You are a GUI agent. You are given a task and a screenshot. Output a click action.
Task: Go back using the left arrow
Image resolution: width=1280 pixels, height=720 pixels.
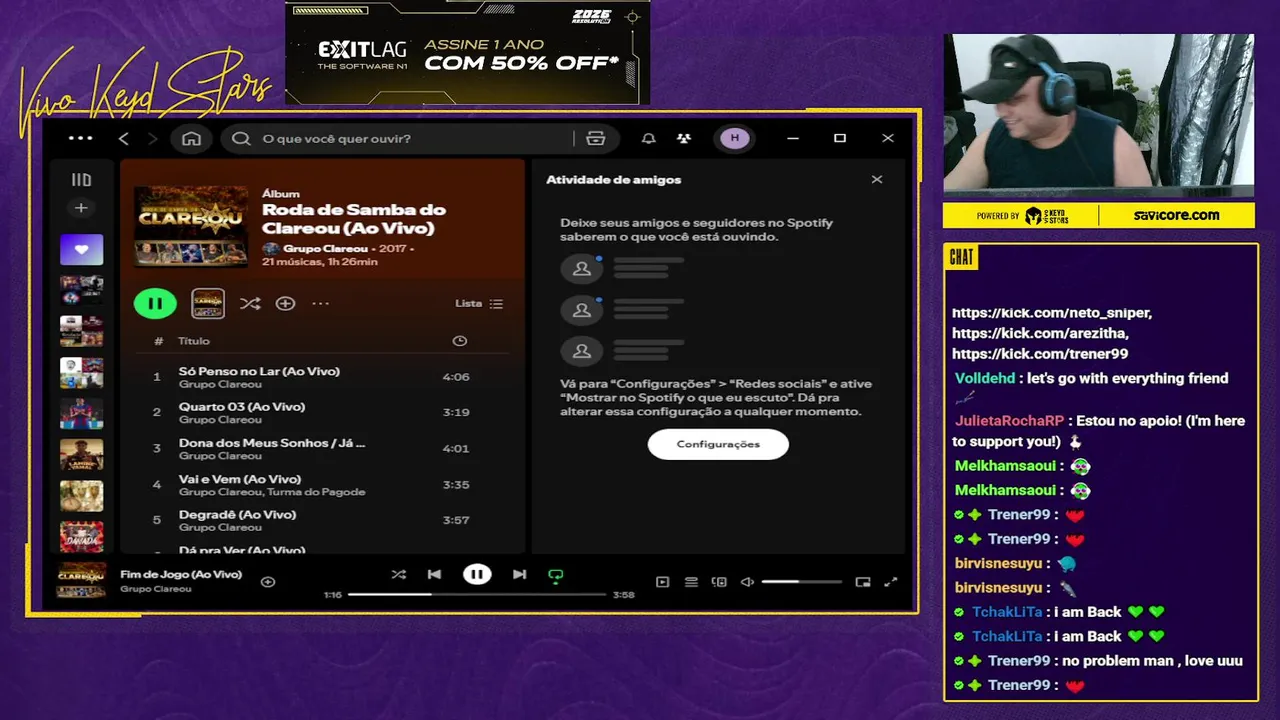(x=124, y=139)
